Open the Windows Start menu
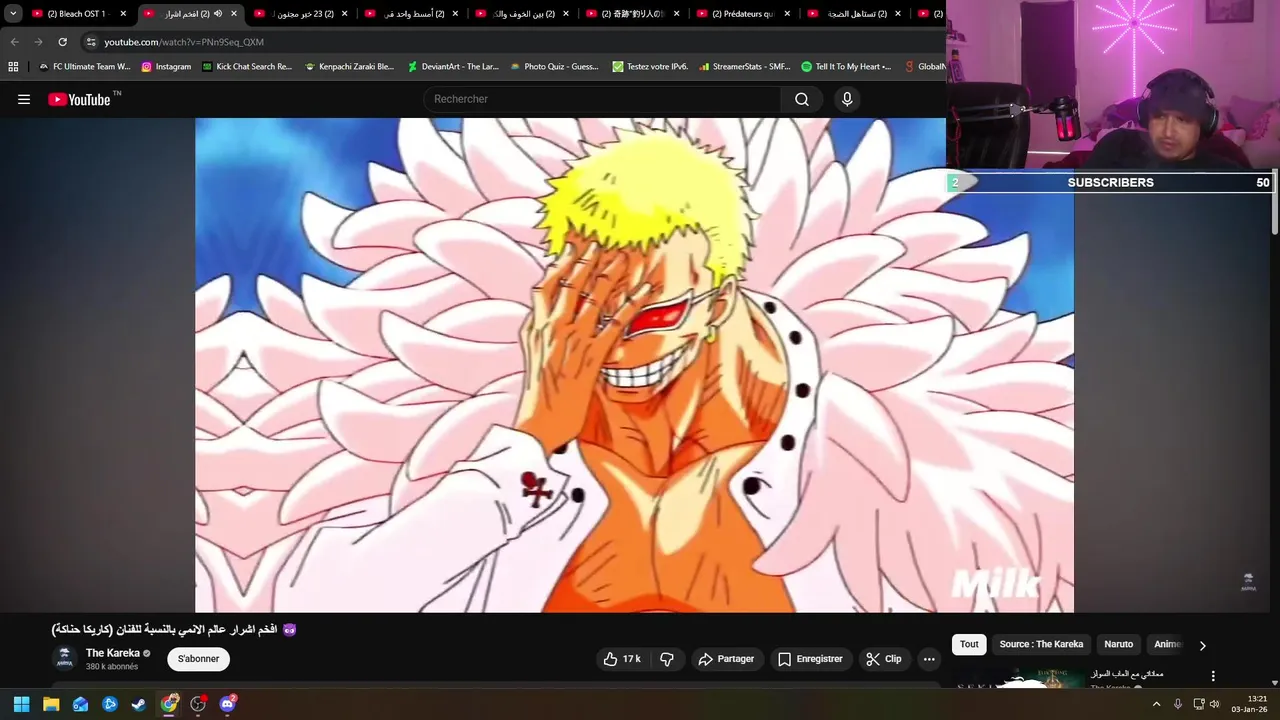The image size is (1280, 720). [21, 704]
